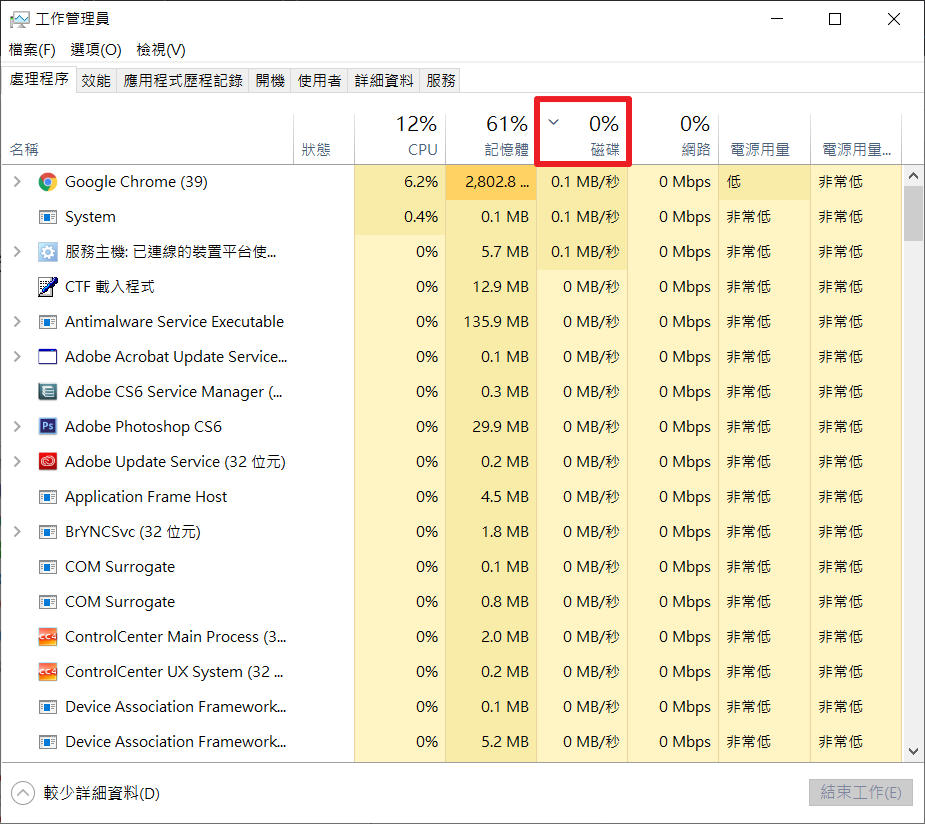Maximize the 工作管理員 window
The width and height of the screenshot is (925, 824).
(x=835, y=19)
